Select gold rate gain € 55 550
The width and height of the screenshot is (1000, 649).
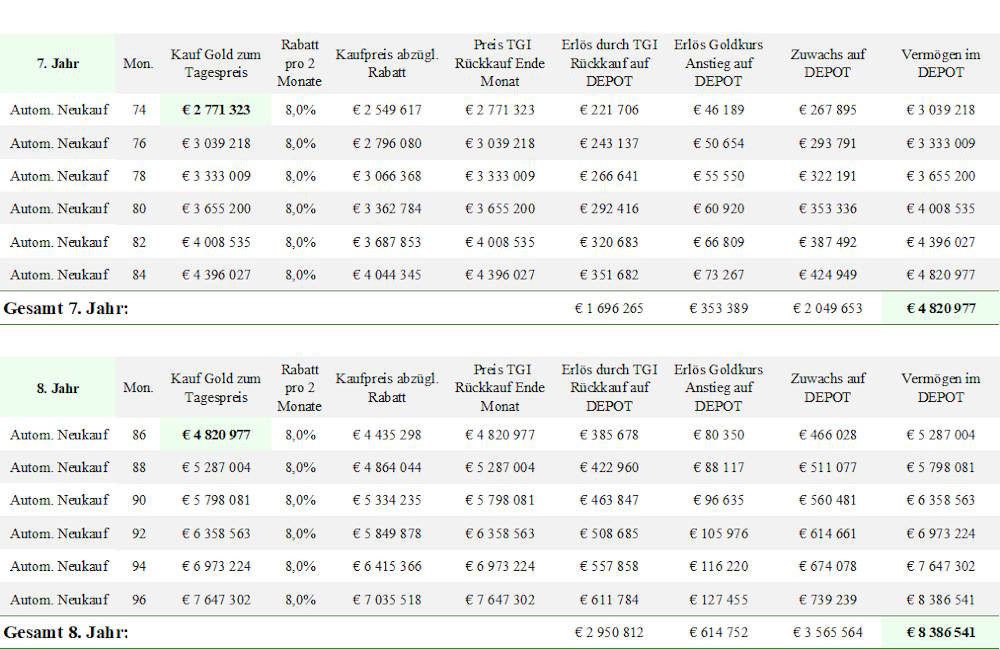point(719,176)
